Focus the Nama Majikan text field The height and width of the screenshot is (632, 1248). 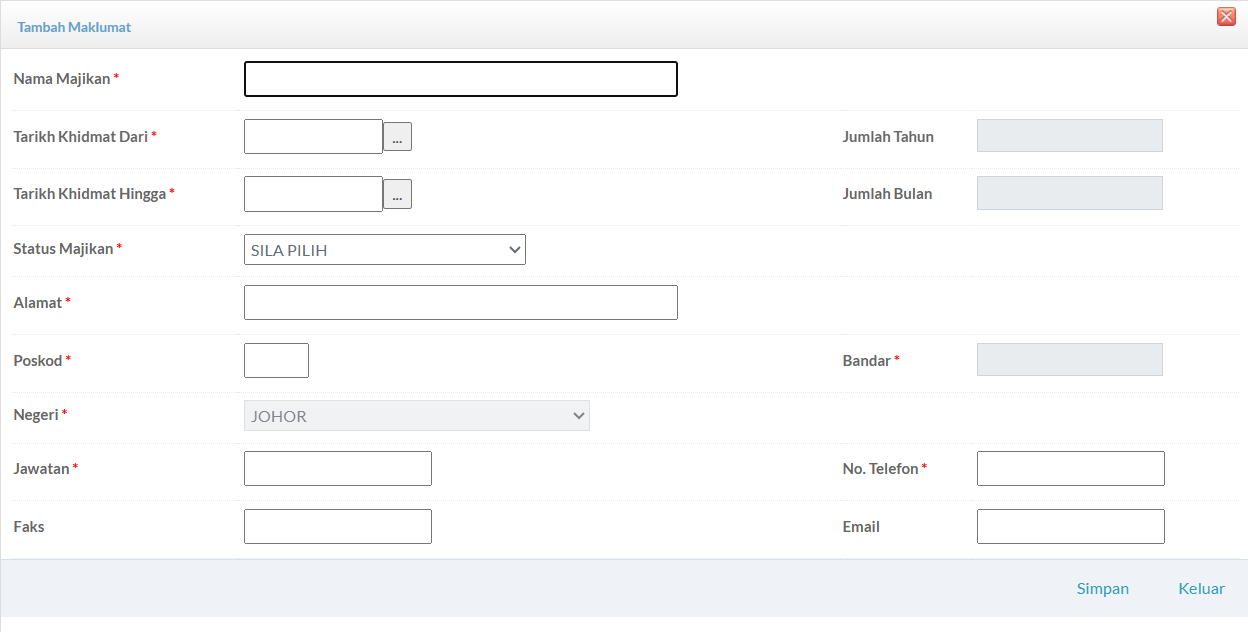460,79
